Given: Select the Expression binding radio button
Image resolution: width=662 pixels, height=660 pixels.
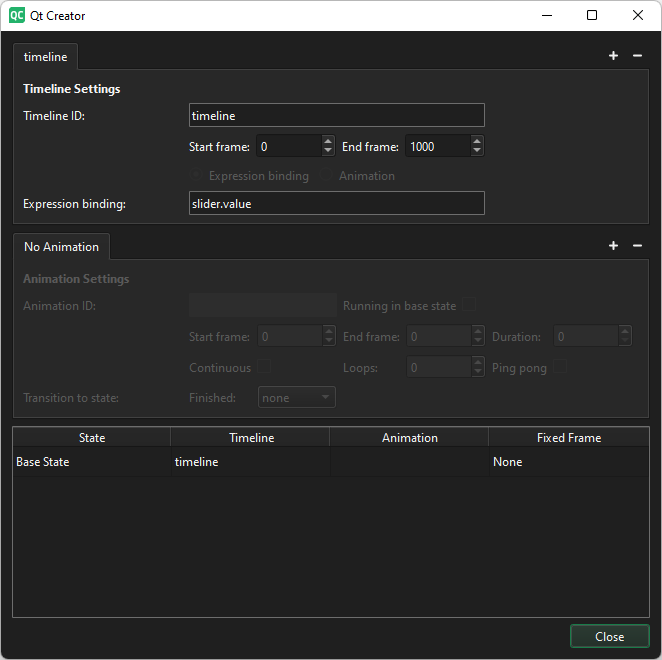Looking at the screenshot, I should (196, 176).
